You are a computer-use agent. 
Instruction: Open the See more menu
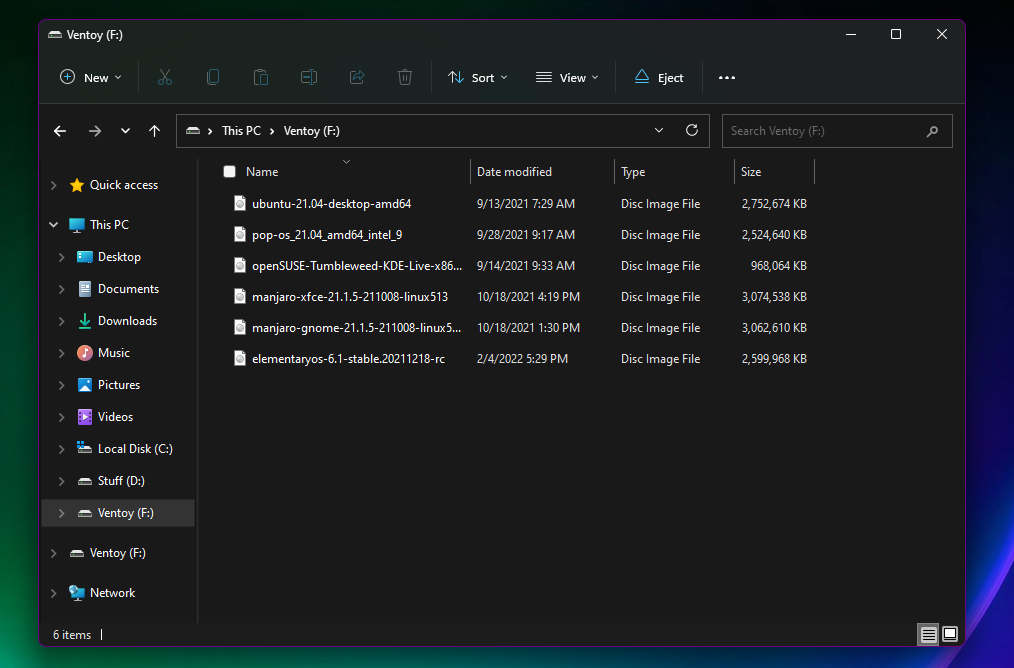pyautogui.click(x=726, y=77)
